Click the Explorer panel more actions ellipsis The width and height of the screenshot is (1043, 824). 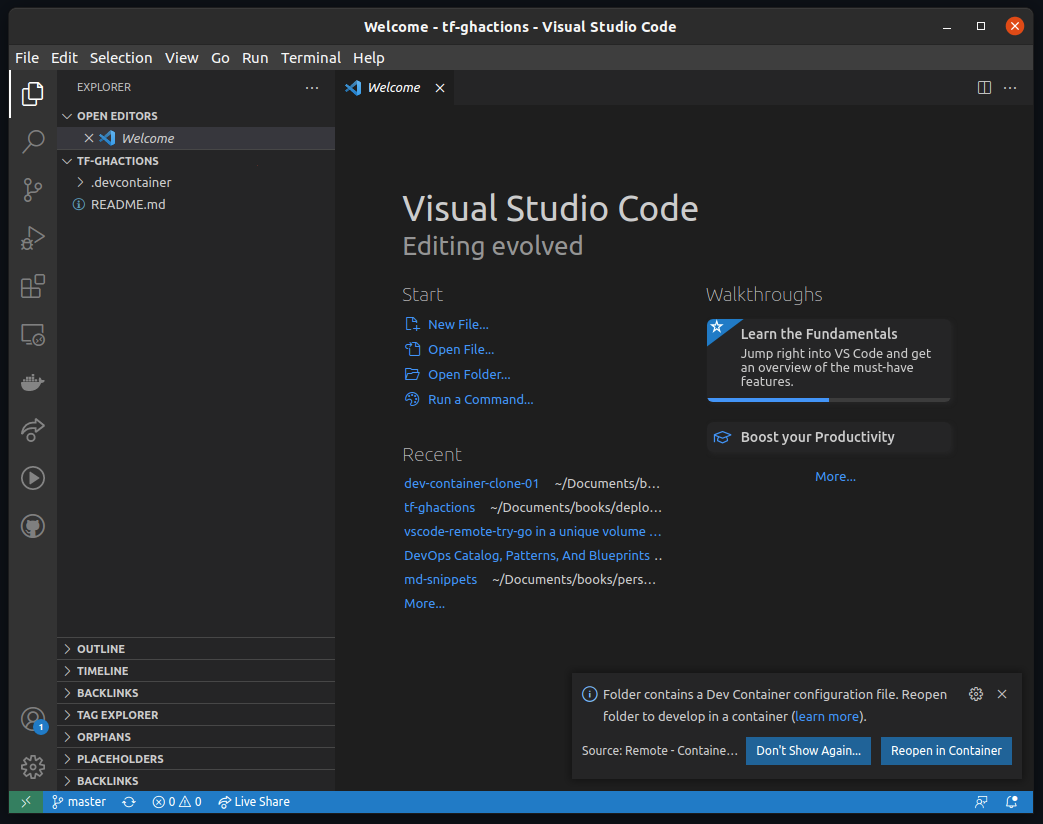coord(312,88)
